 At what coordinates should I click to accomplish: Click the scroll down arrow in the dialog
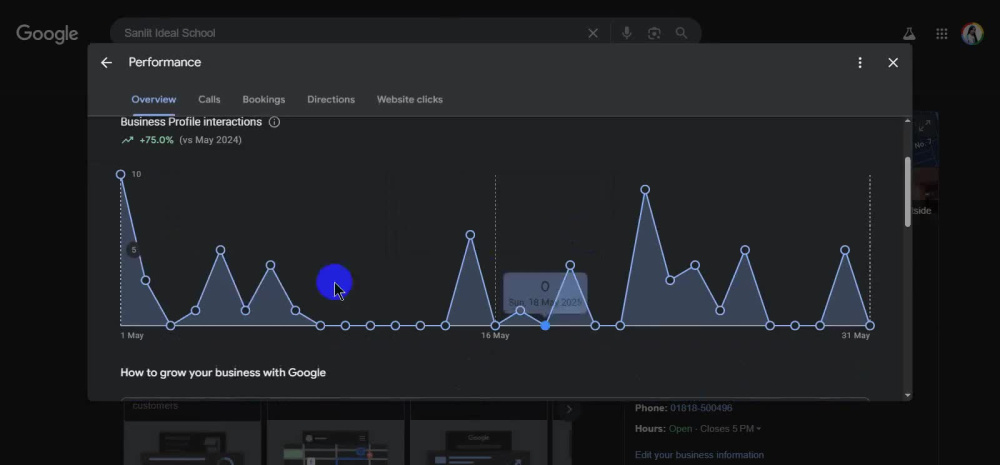(908, 395)
